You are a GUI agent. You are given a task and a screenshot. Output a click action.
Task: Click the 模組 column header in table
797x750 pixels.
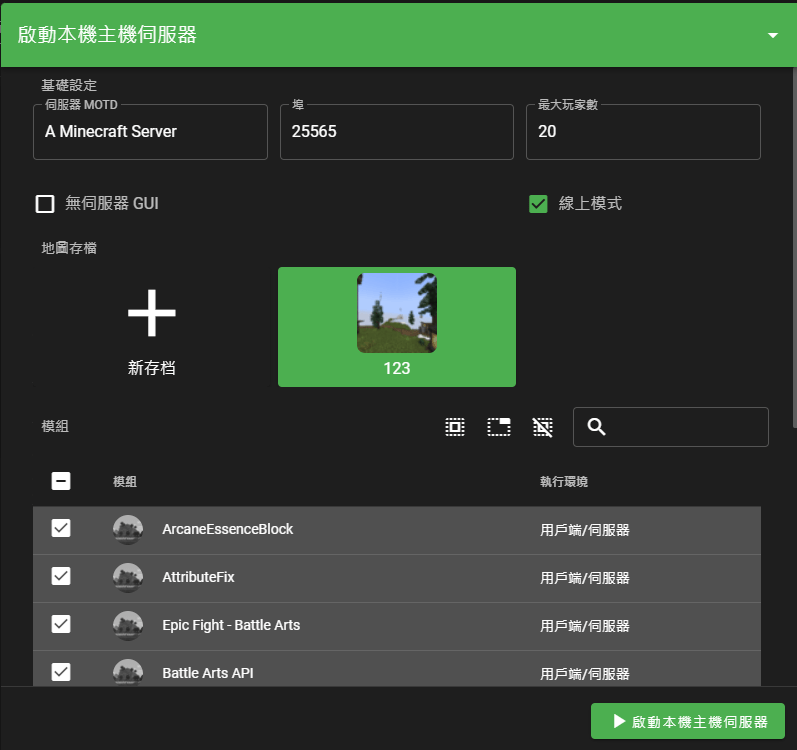click(125, 481)
